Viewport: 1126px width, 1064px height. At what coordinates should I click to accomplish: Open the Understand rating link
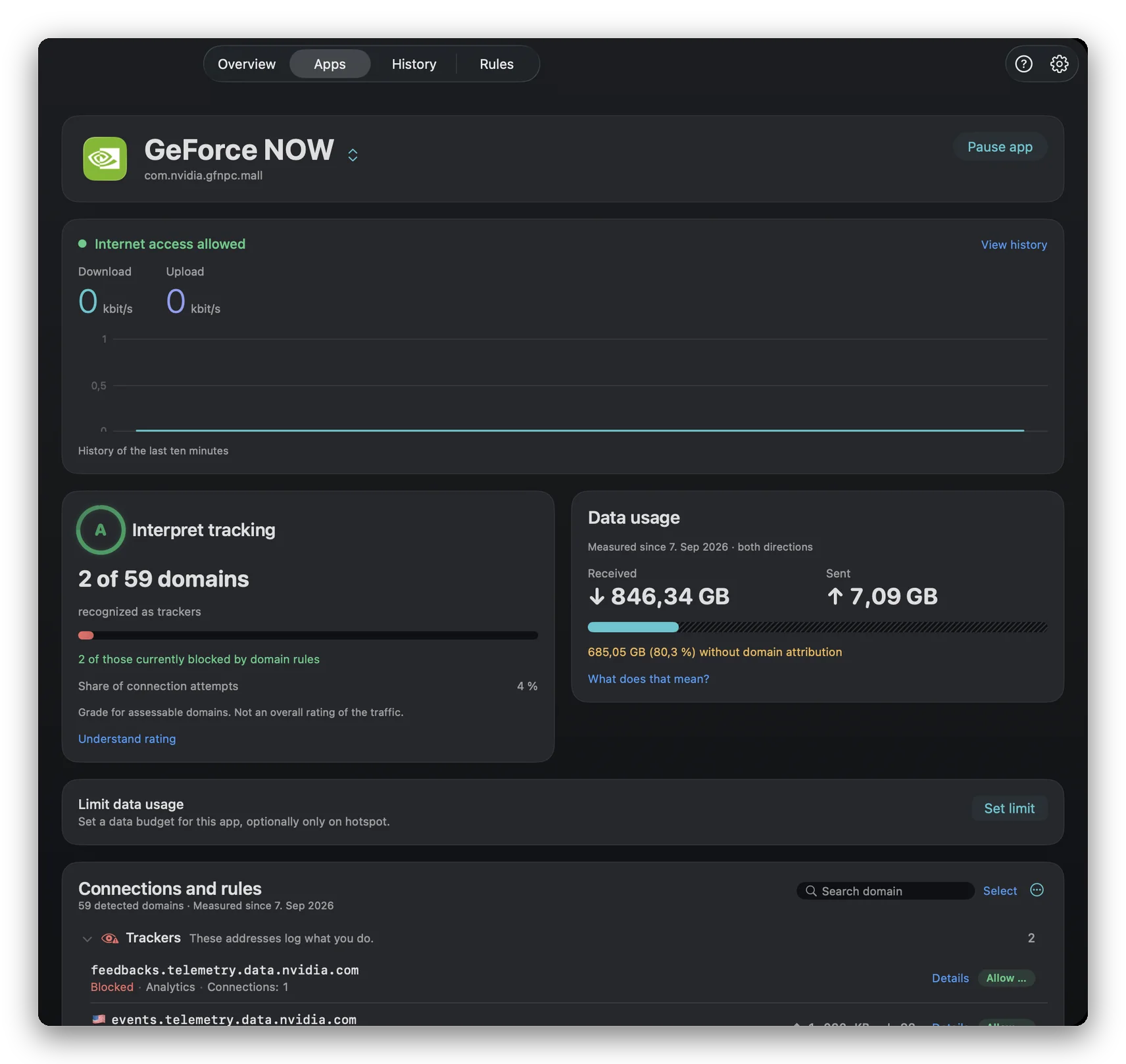(127, 738)
